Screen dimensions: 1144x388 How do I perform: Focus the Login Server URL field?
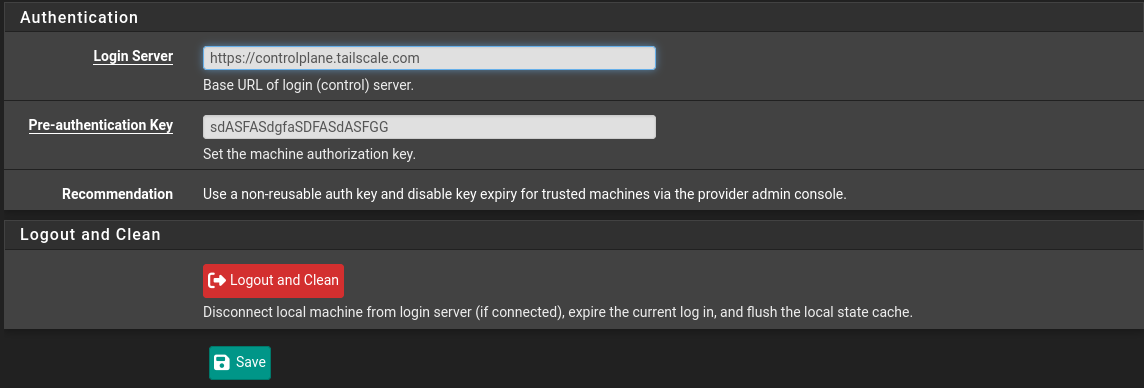pos(429,58)
